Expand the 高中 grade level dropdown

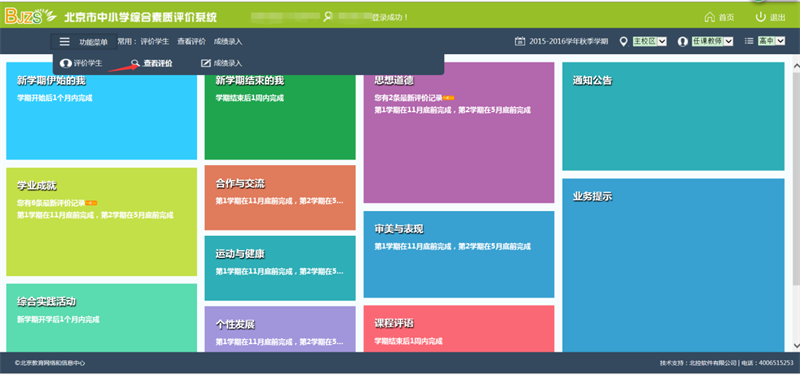point(771,41)
